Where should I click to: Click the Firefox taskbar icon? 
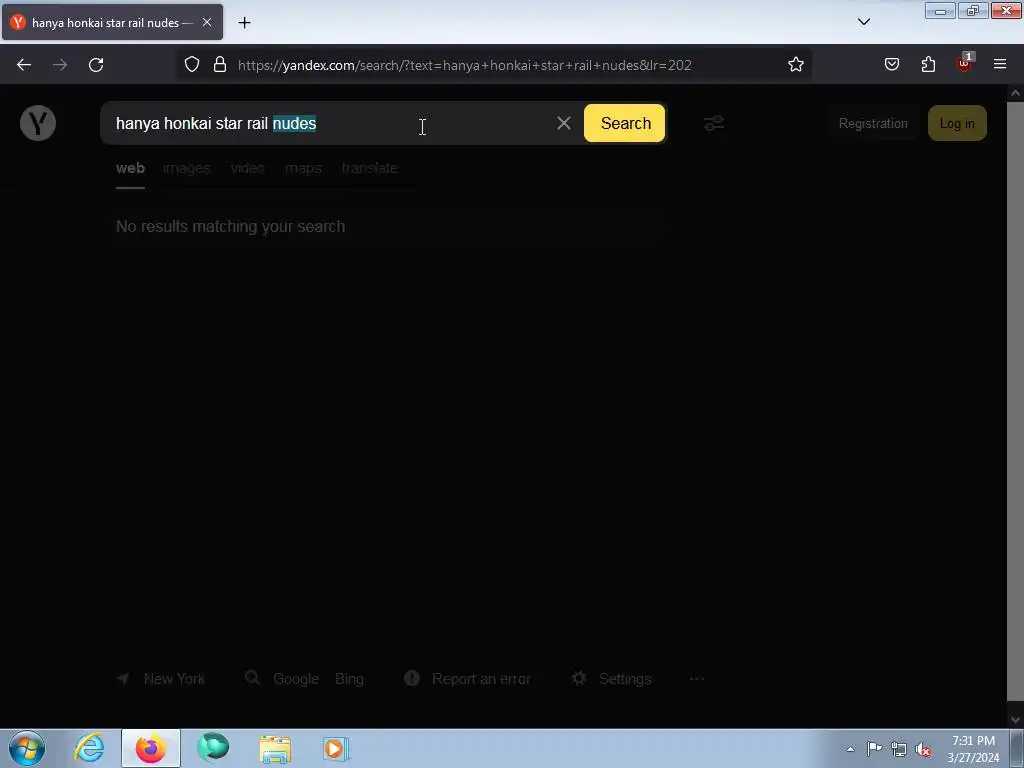click(x=151, y=748)
